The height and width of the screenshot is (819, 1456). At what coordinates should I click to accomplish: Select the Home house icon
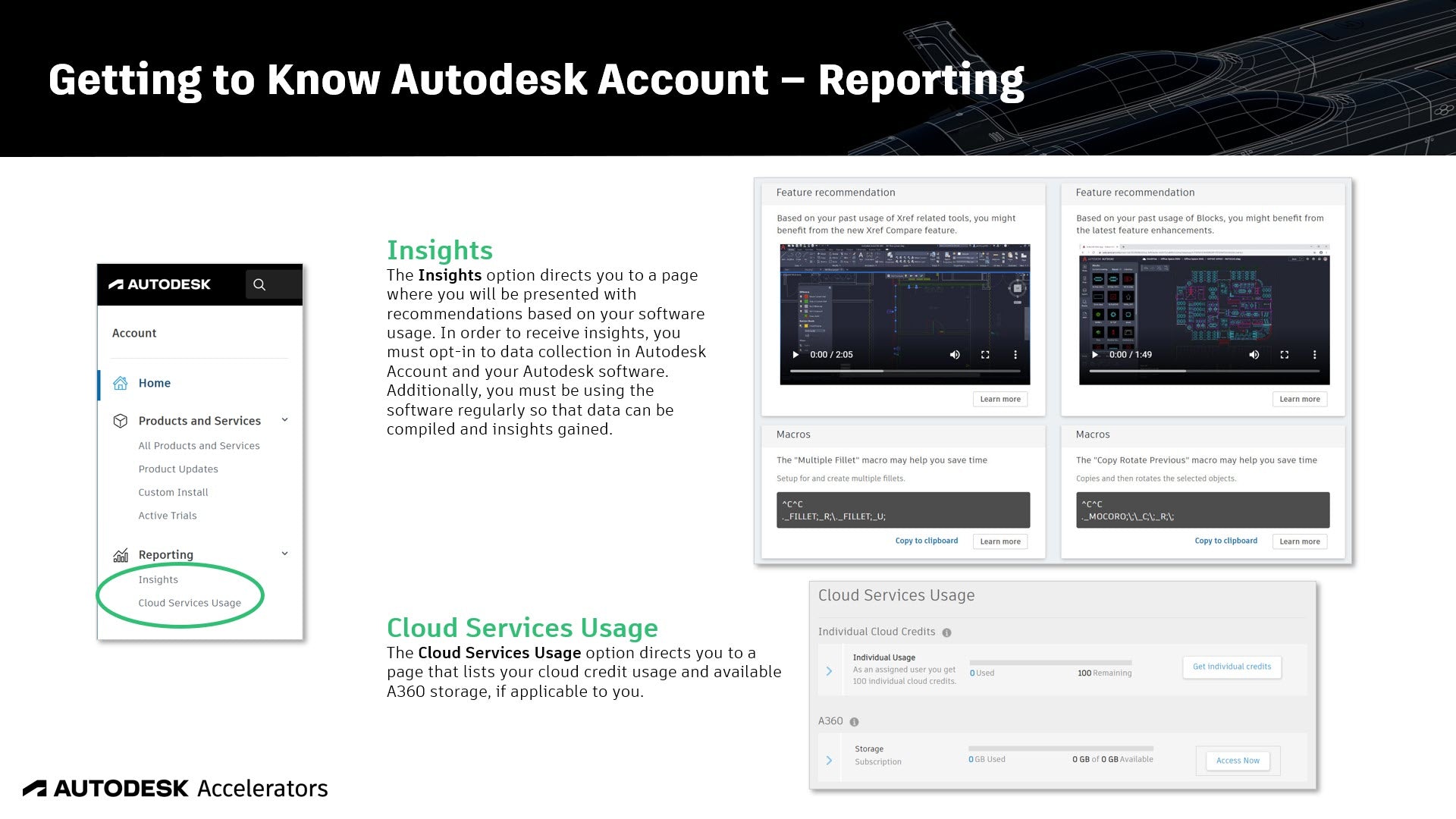tap(122, 383)
